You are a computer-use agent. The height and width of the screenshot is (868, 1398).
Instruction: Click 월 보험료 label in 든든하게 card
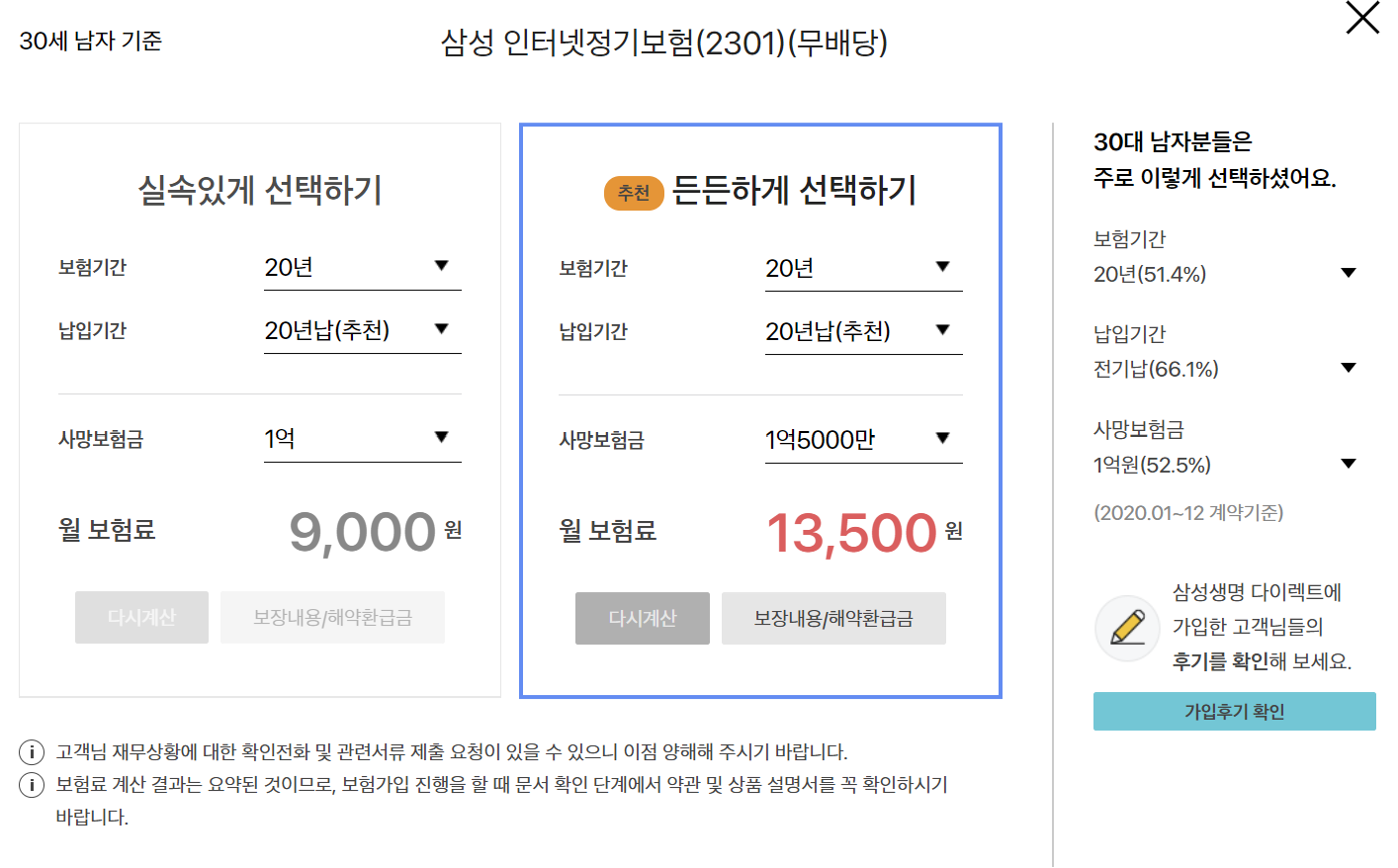[608, 531]
